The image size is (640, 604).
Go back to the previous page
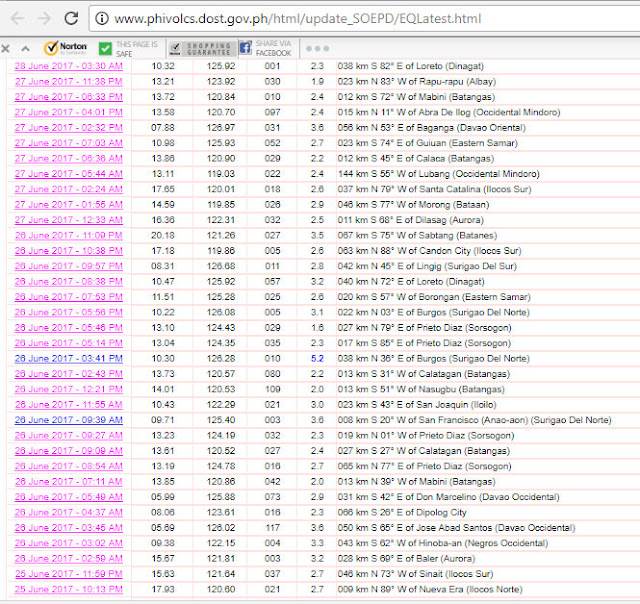tap(17, 18)
